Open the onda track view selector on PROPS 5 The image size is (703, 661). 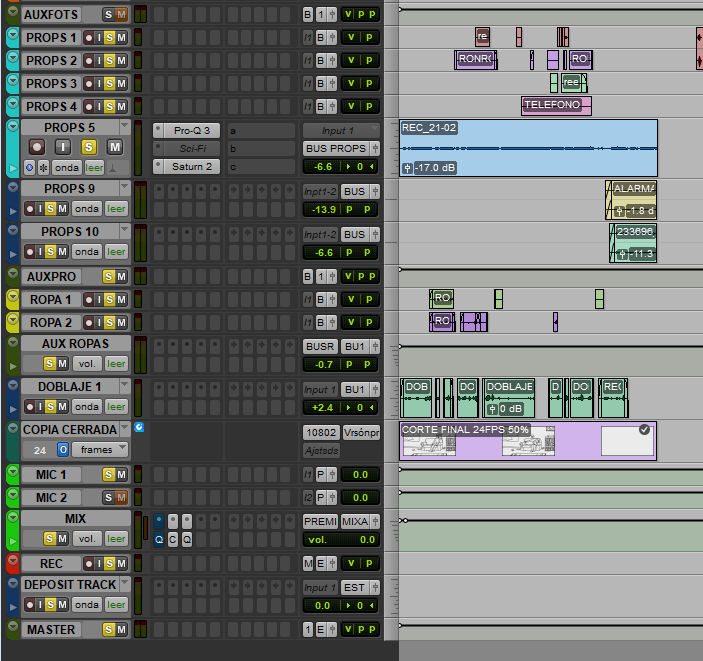click(67, 168)
